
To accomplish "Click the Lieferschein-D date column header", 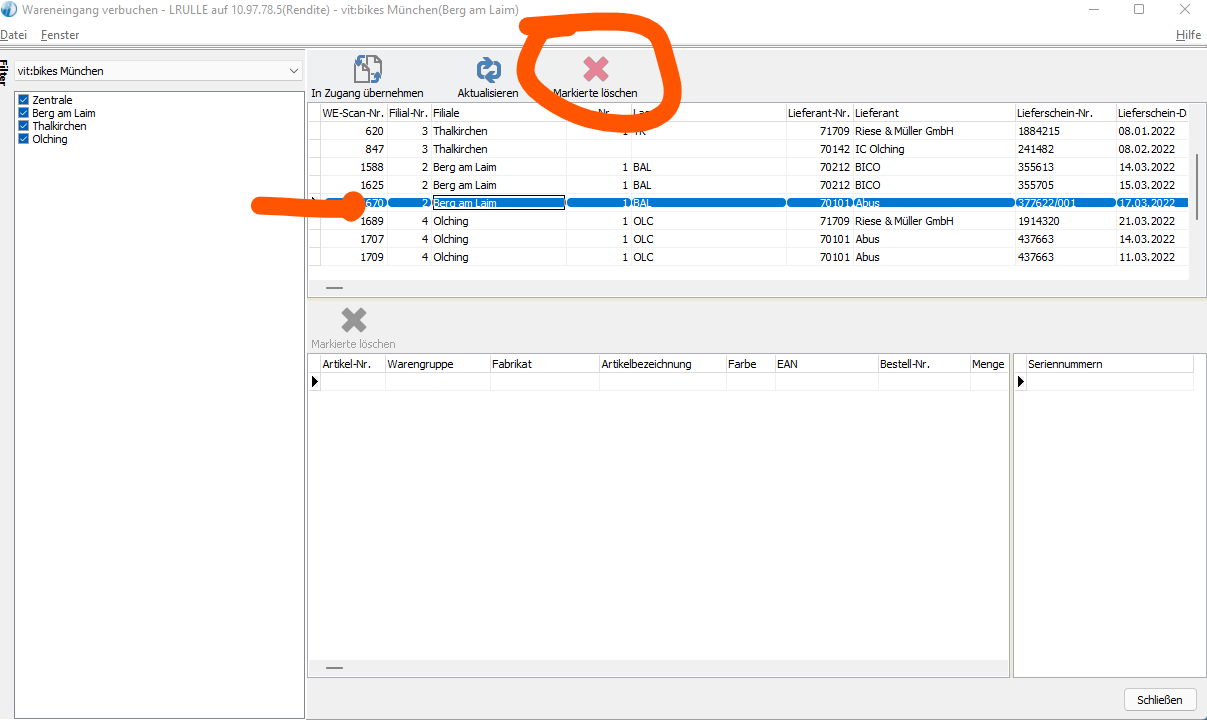I will 1153,113.
